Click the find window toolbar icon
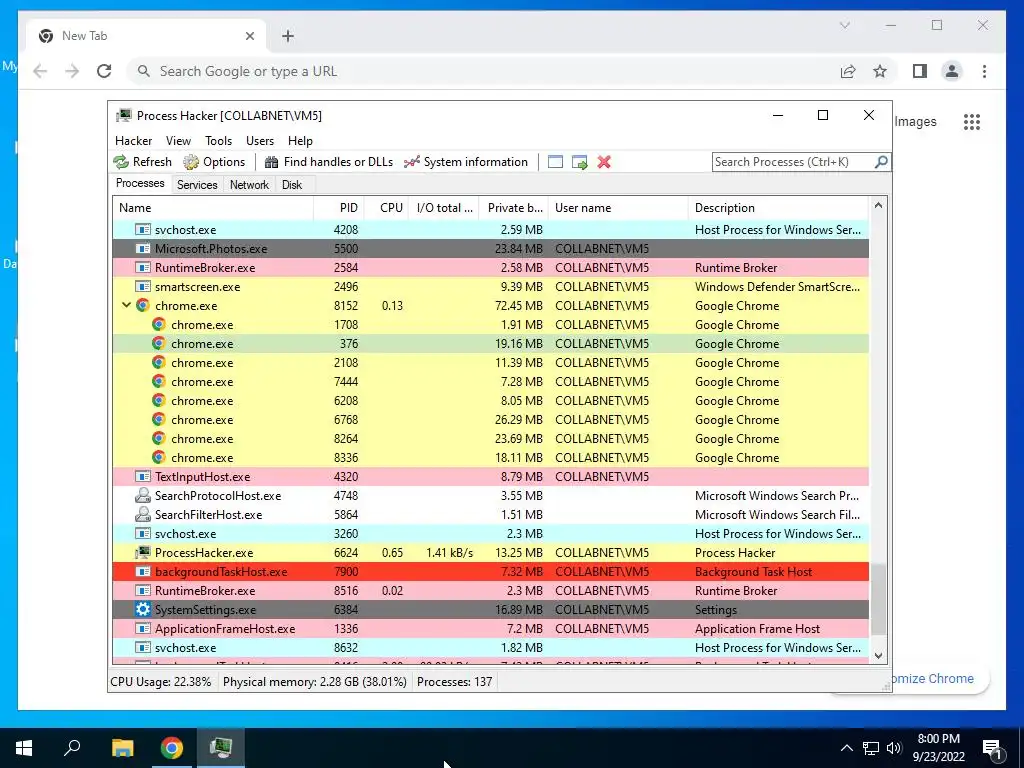This screenshot has height=768, width=1024. 555,162
